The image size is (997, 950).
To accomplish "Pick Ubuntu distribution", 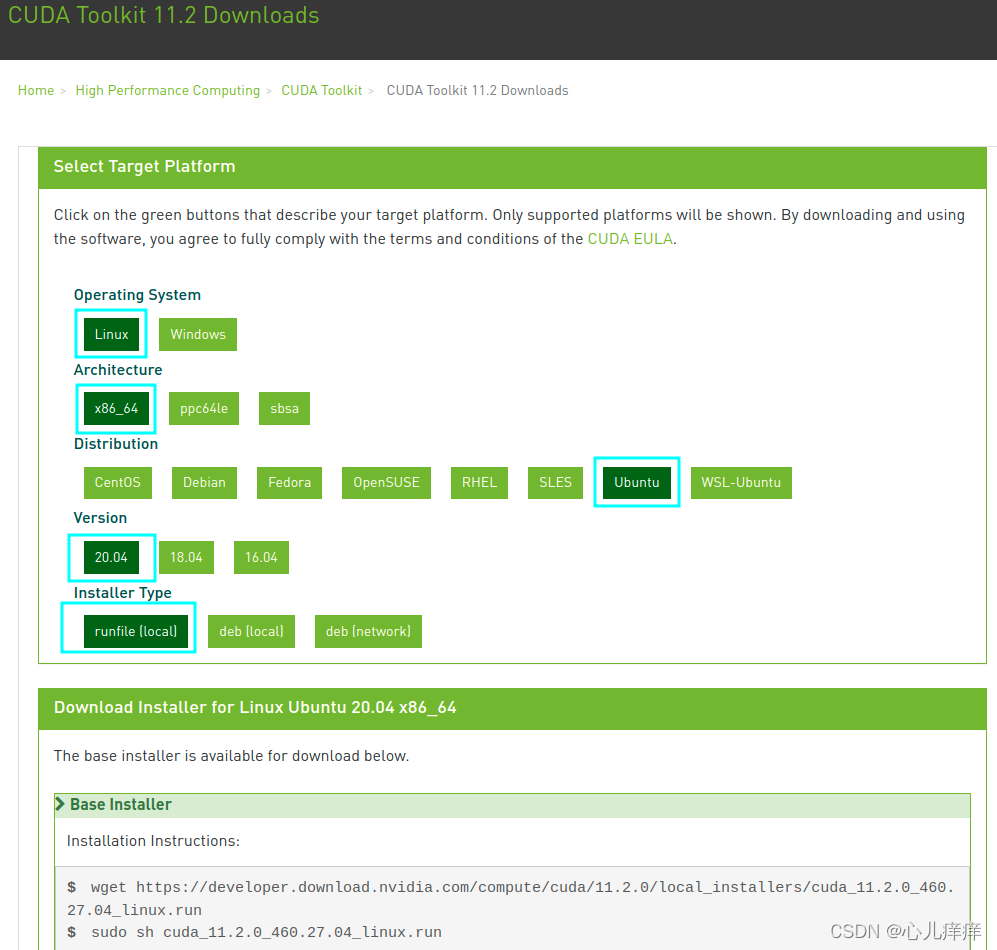I will pos(636,483).
